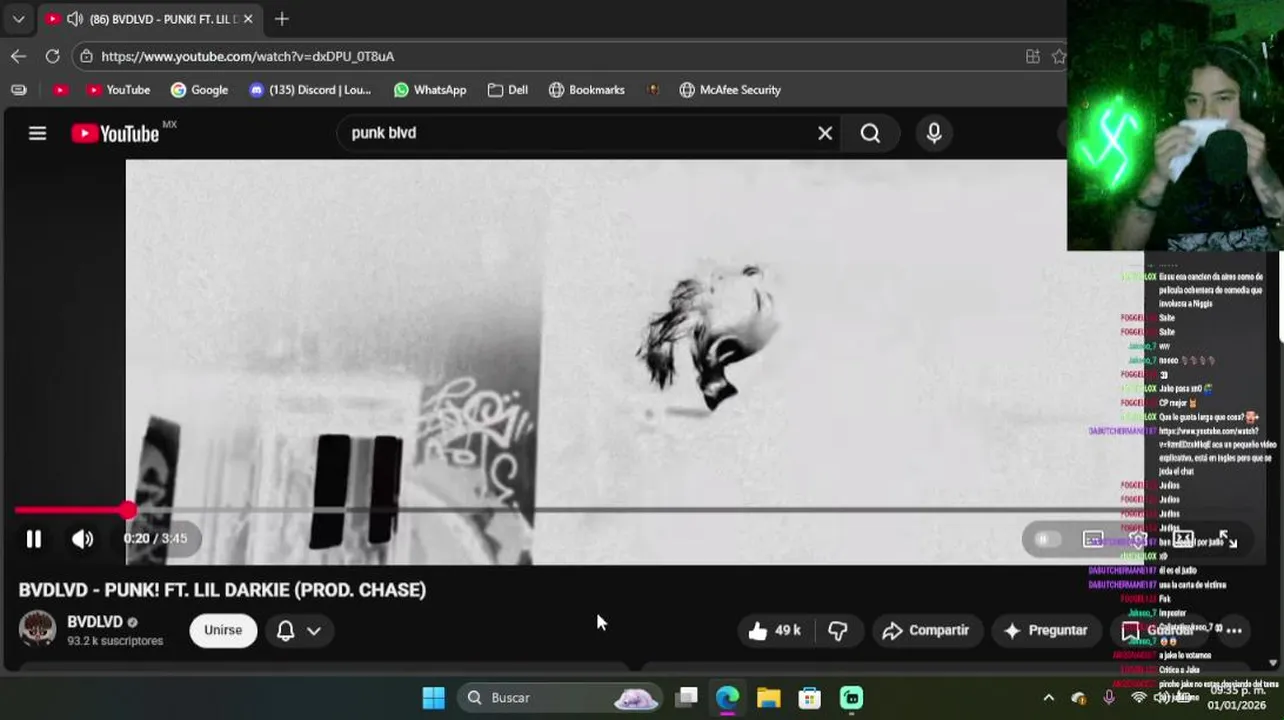
Task: Open the McAfee Security bookmark
Action: pos(730,90)
